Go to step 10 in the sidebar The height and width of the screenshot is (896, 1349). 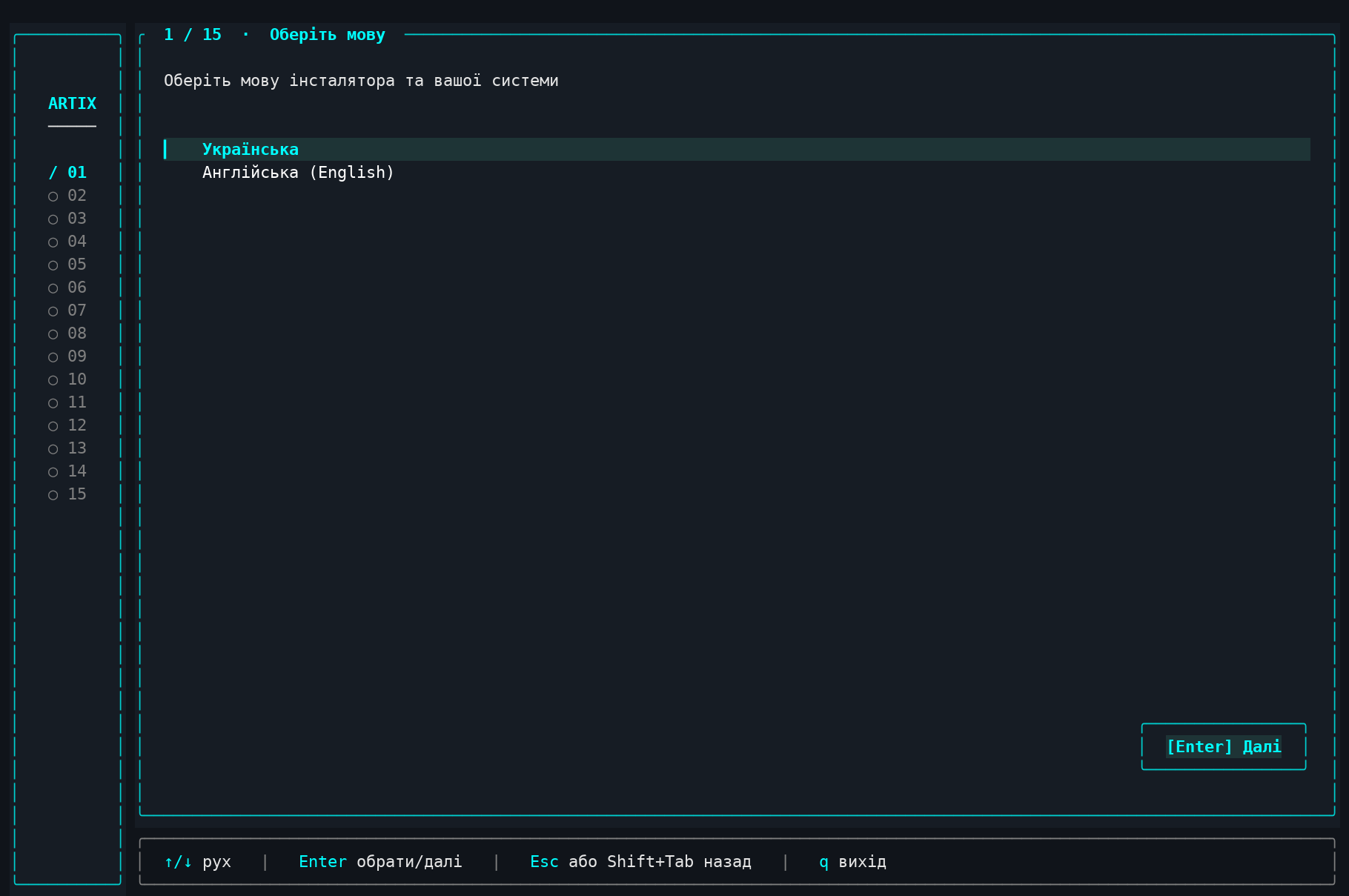pos(67,379)
